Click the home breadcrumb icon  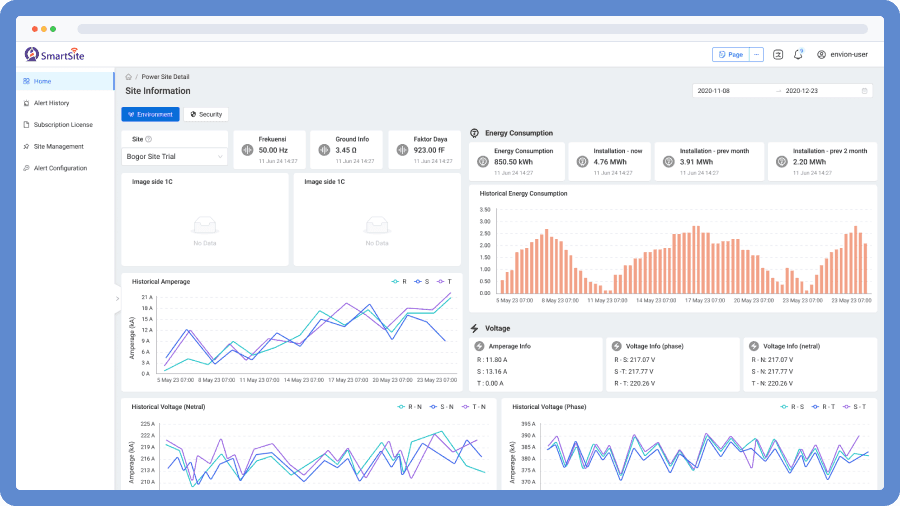[x=129, y=77]
